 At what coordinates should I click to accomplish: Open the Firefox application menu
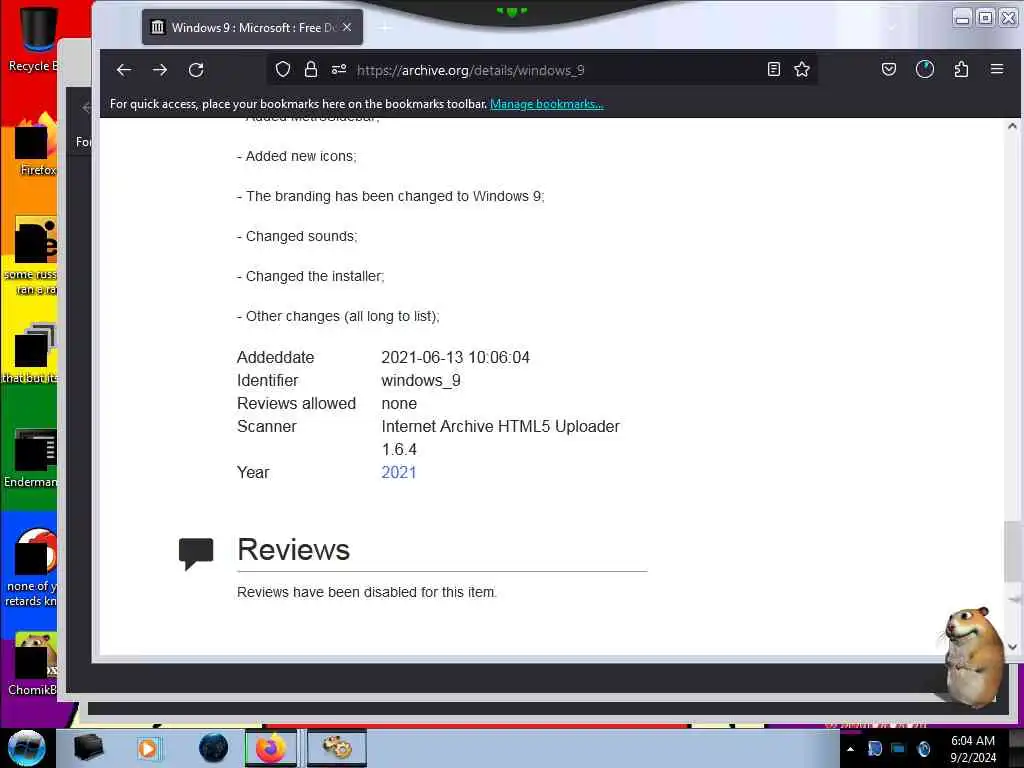tap(997, 69)
